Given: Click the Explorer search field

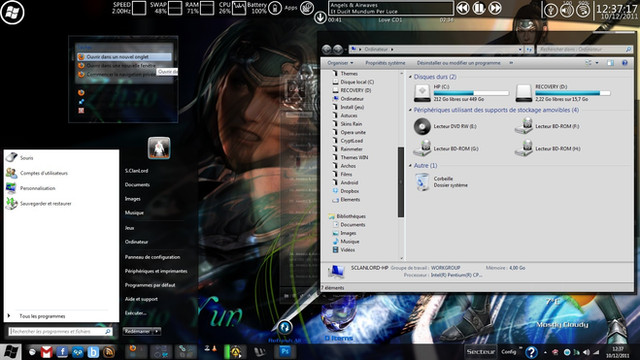Looking at the screenshot, I should pos(585,49).
